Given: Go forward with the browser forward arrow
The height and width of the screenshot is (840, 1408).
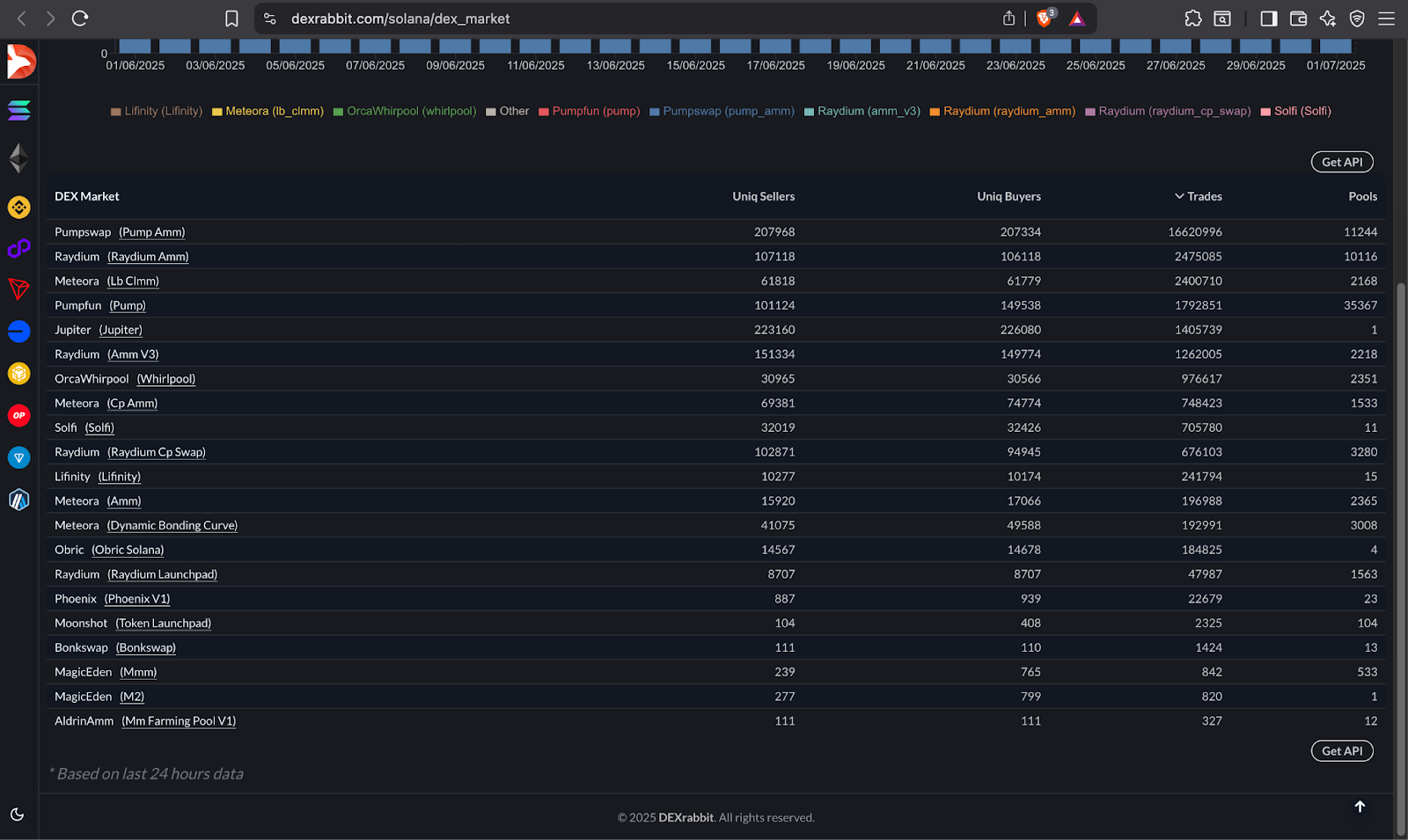Looking at the screenshot, I should click(x=50, y=18).
